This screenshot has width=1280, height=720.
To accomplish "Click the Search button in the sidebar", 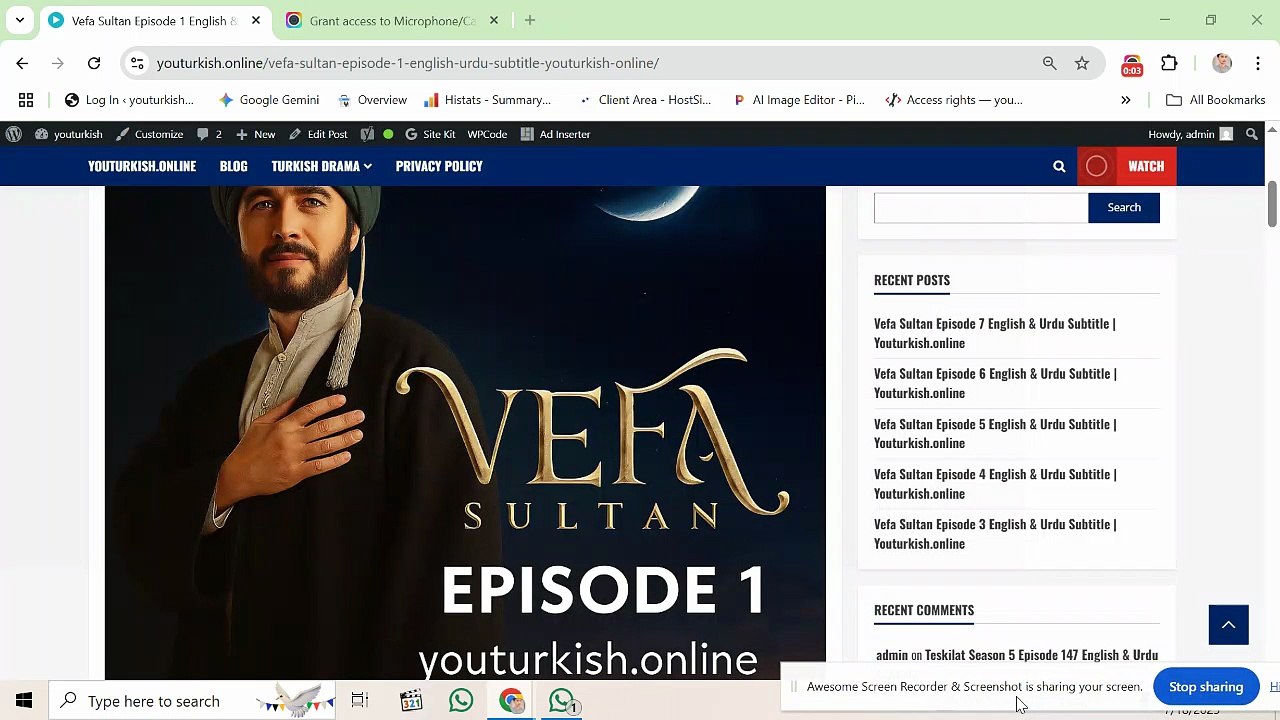I will [x=1124, y=207].
